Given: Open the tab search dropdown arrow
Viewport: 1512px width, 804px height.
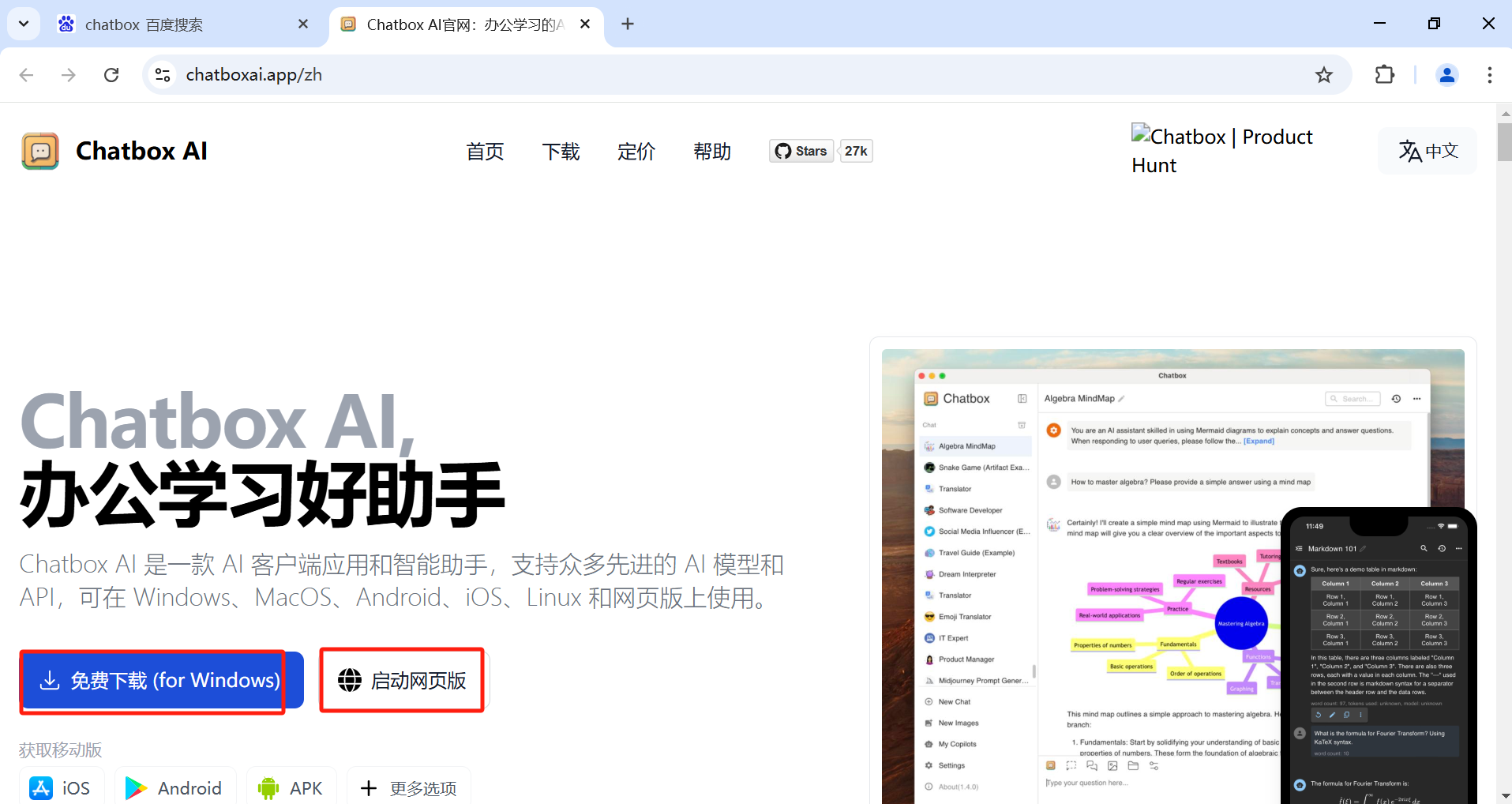Looking at the screenshot, I should coord(24,24).
